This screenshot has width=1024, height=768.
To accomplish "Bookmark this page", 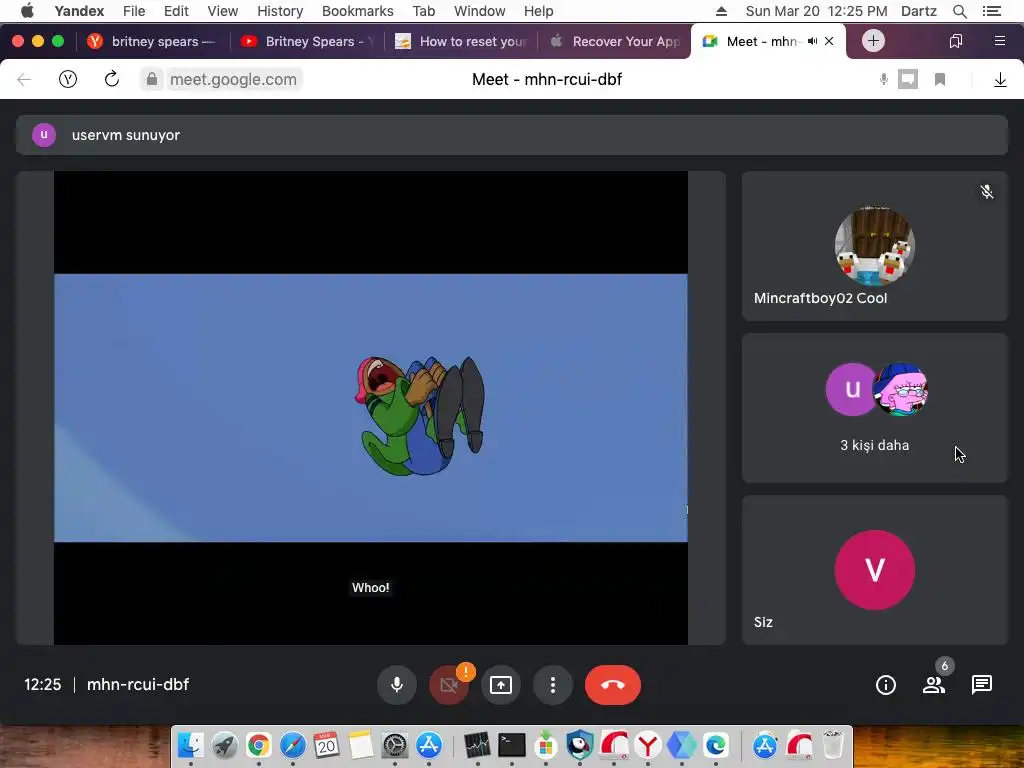I will pos(940,80).
